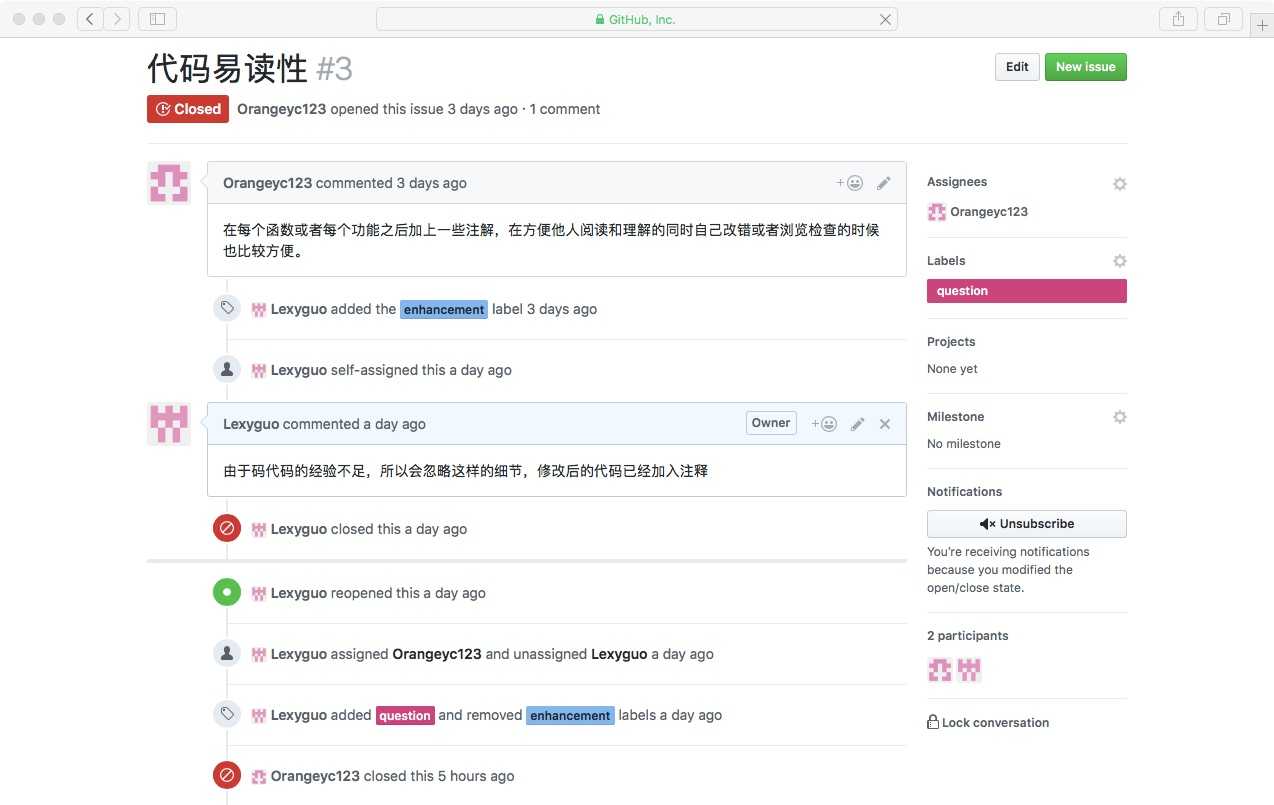The height and width of the screenshot is (805, 1274).
Task: Click tag icon beside question label added event
Action: (227, 714)
